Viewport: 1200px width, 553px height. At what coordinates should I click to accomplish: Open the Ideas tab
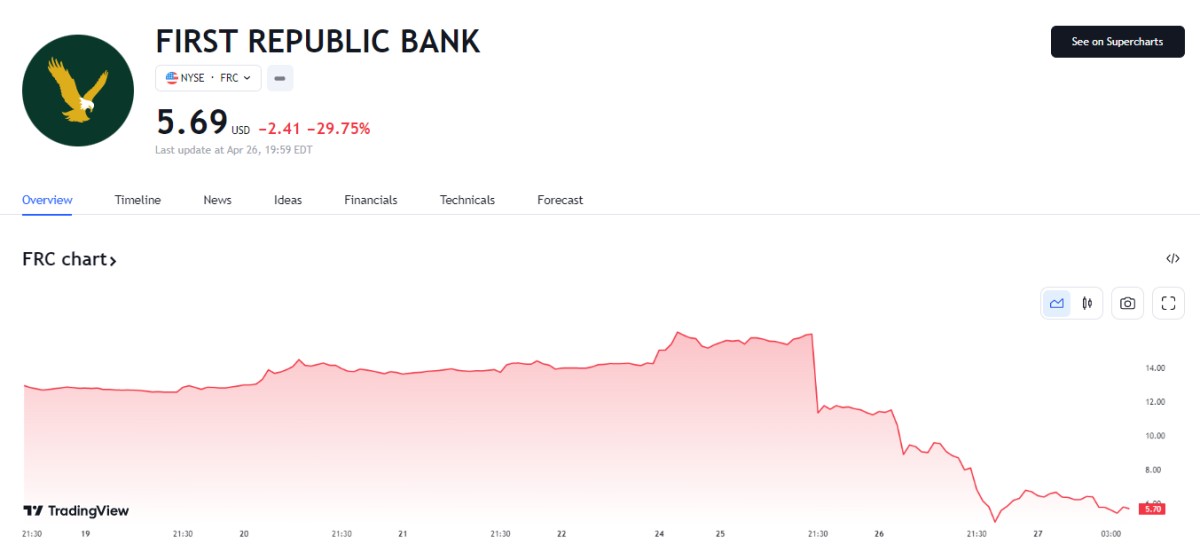click(288, 200)
